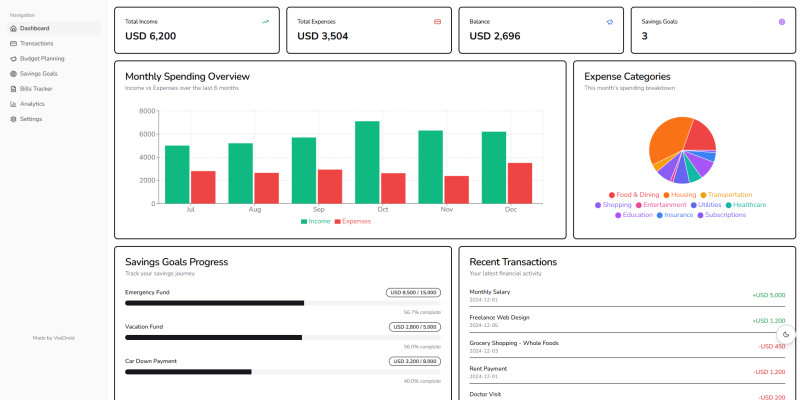Click the Savings Goals target icon
Image resolution: width=800 pixels, height=400 pixels.
(x=13, y=74)
